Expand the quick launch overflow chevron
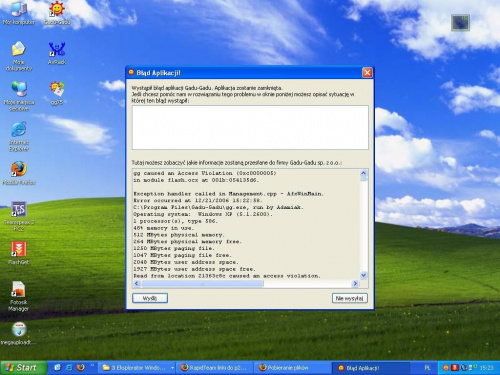The height and width of the screenshot is (375, 500). coord(92,366)
